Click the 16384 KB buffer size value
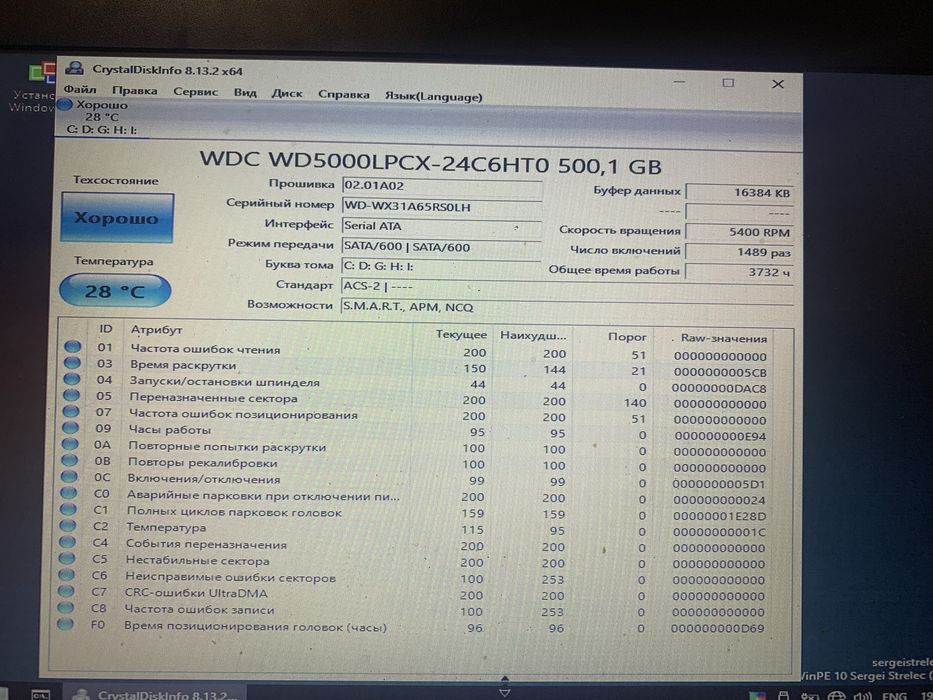The height and width of the screenshot is (700, 933). tap(740, 192)
